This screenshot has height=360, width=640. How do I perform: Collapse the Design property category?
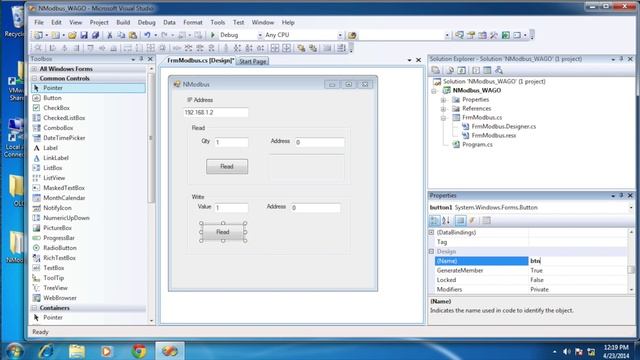coord(431,251)
